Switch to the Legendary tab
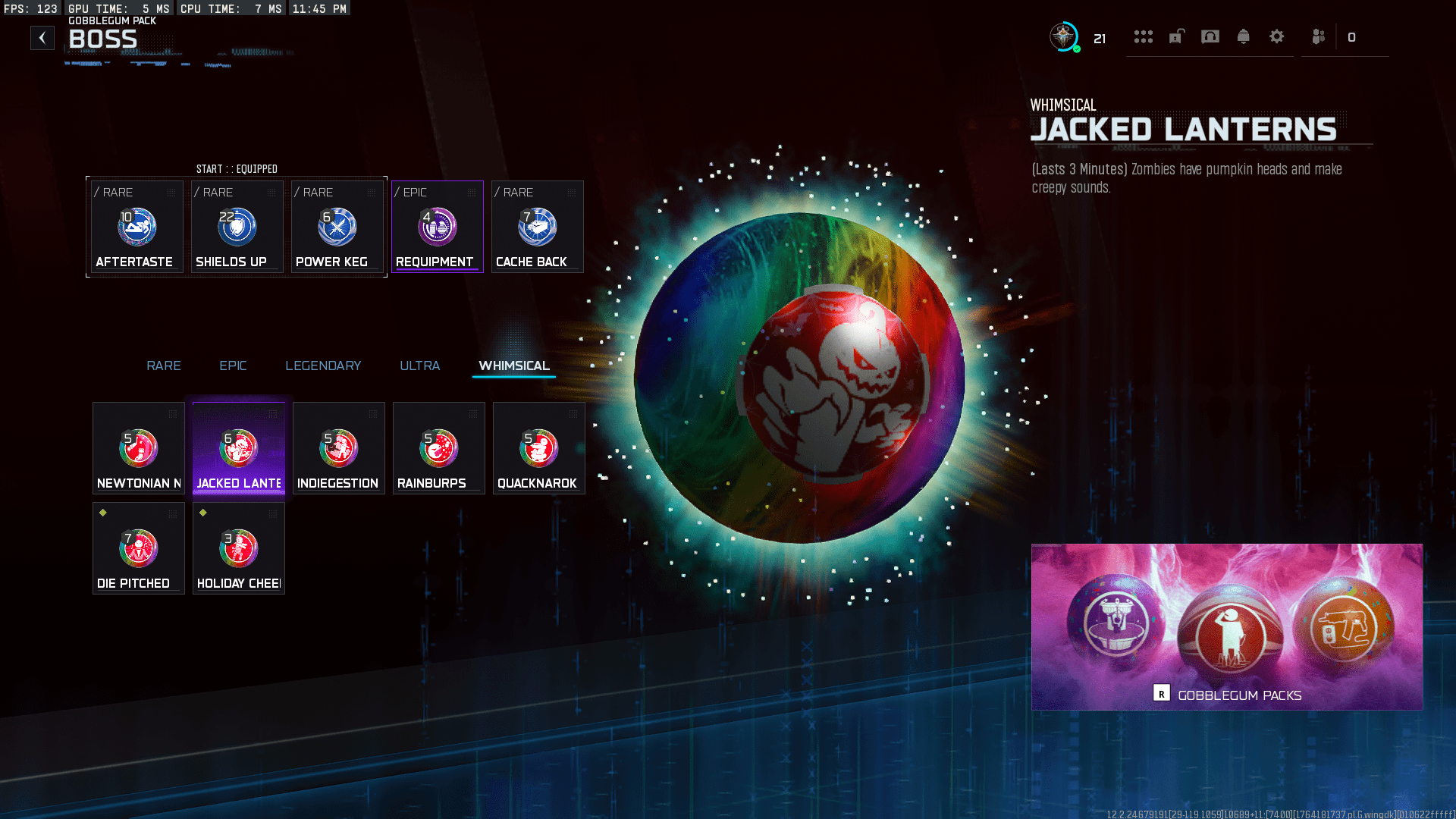The width and height of the screenshot is (1456, 819). 323,366
